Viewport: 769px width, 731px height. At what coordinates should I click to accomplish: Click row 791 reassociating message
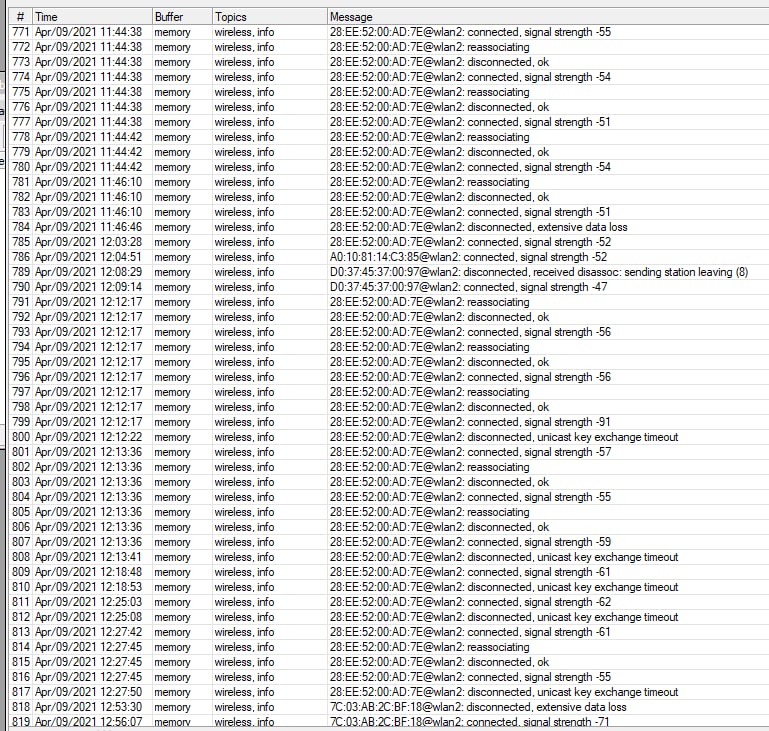point(430,302)
